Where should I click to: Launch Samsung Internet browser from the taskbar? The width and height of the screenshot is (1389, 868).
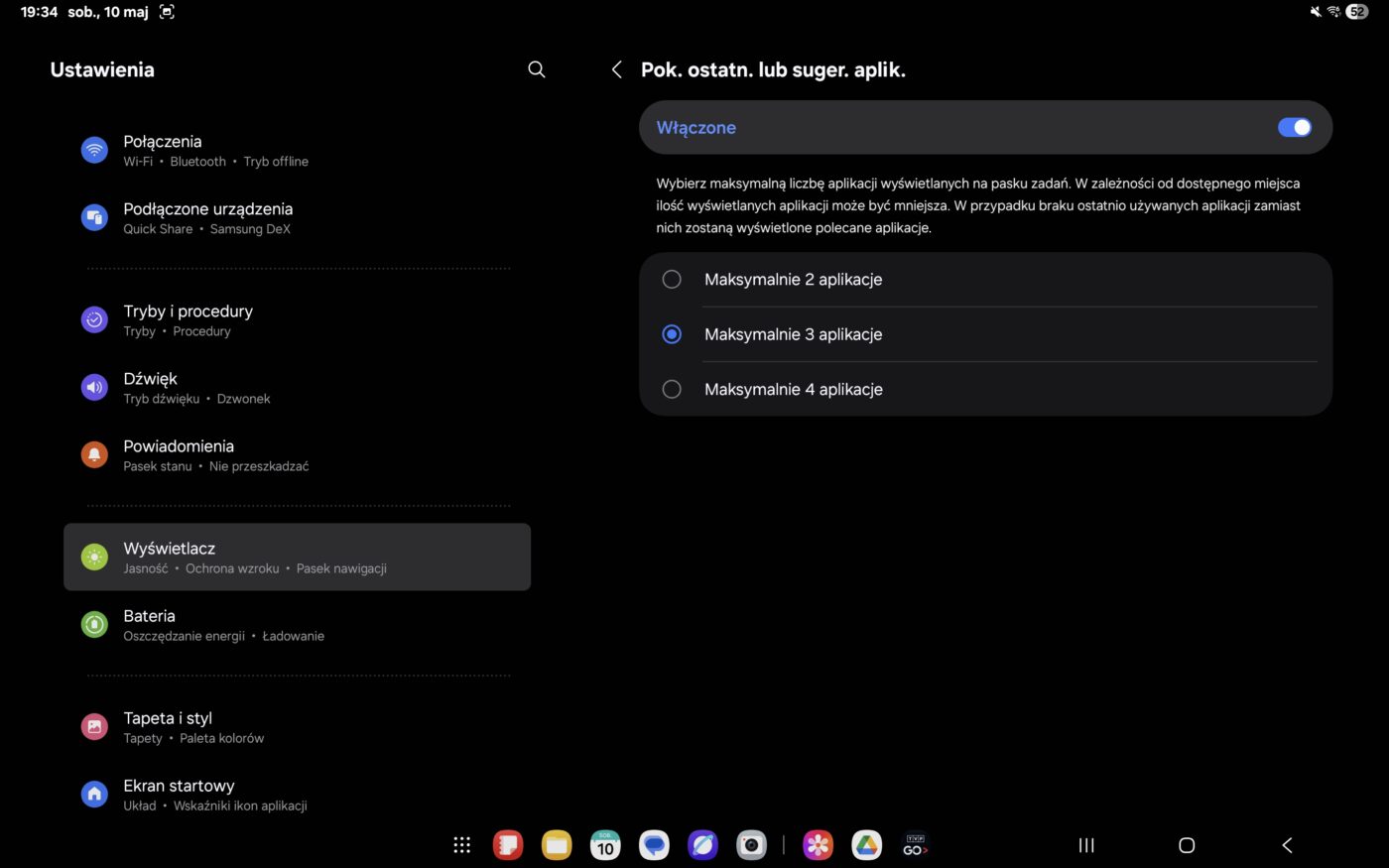(x=702, y=845)
